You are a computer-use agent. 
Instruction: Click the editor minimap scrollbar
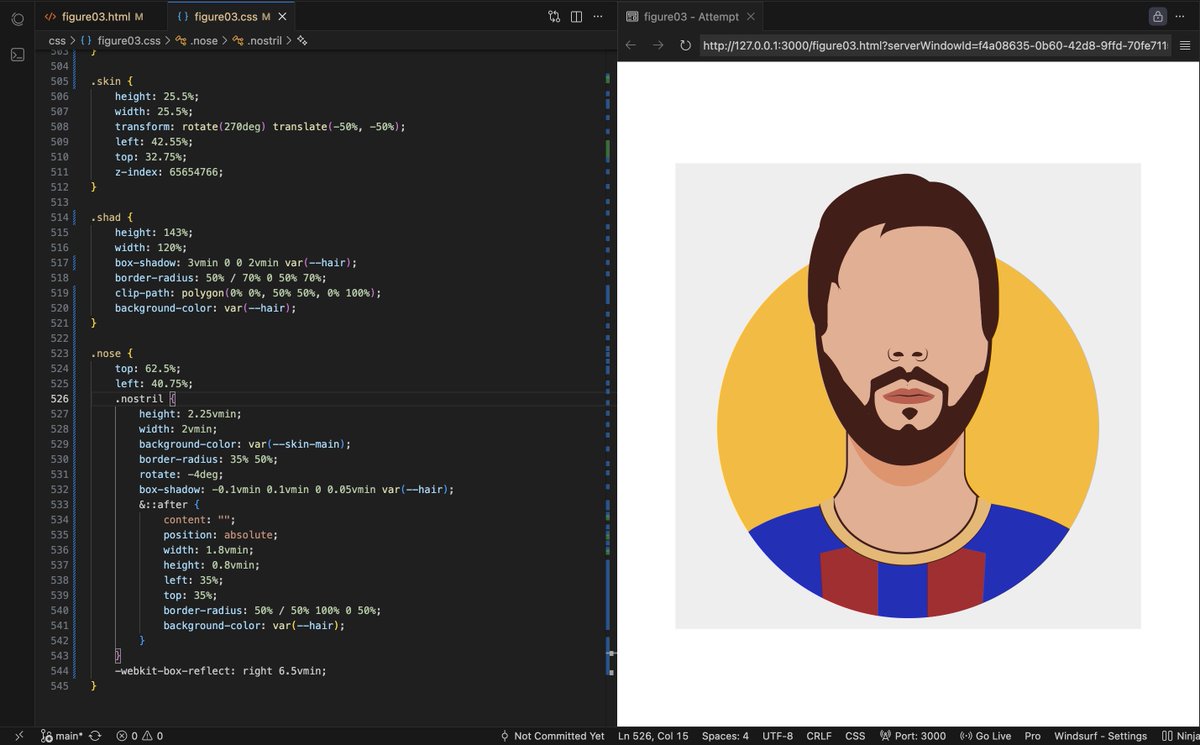(x=608, y=390)
